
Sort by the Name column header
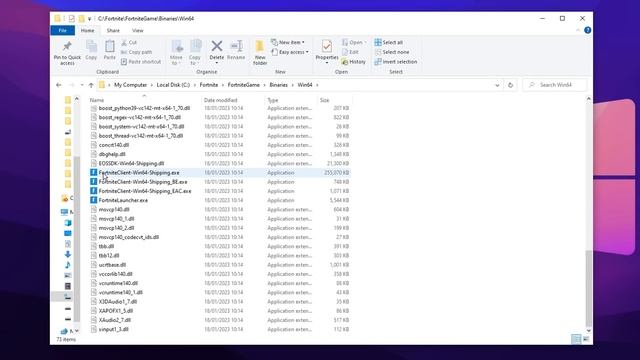(x=97, y=100)
